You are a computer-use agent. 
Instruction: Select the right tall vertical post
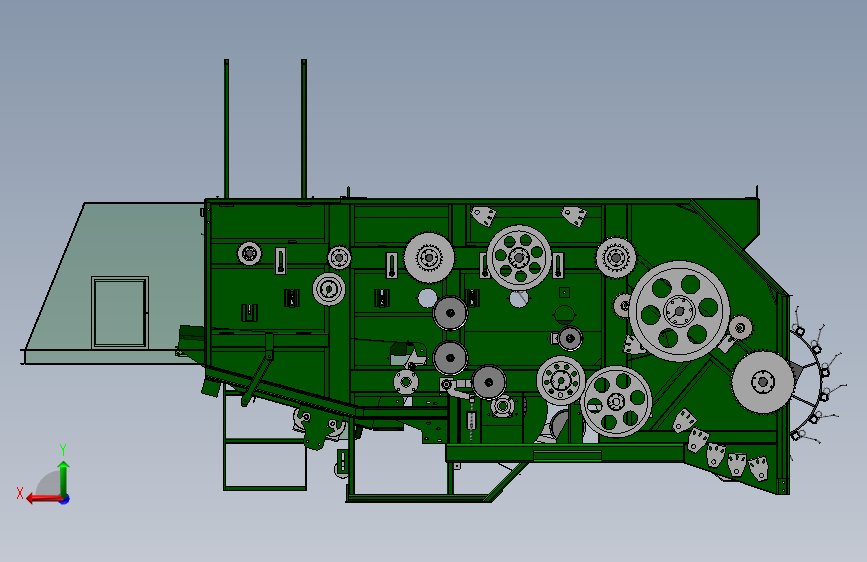[x=304, y=128]
